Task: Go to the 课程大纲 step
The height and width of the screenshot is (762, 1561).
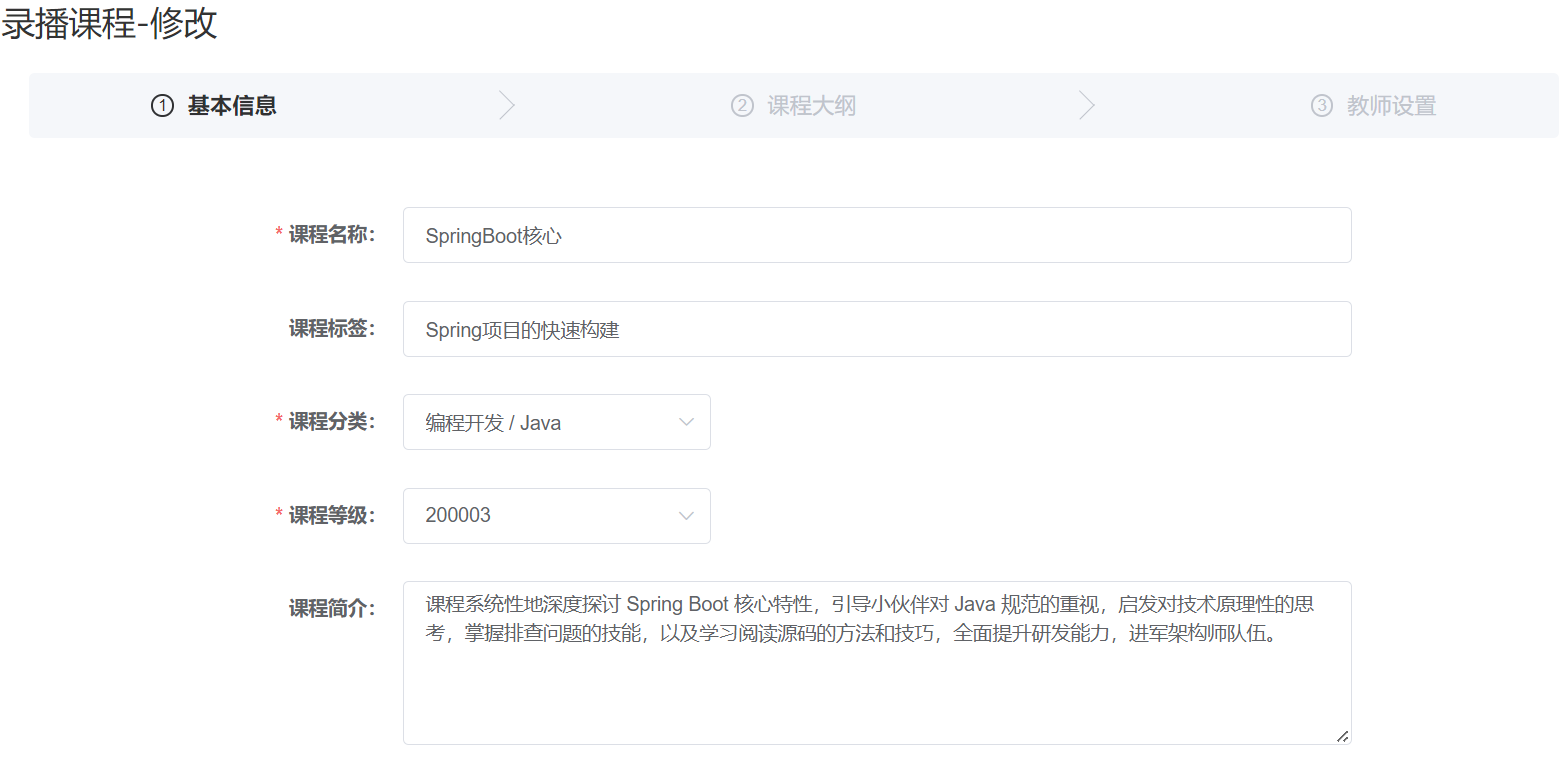Action: pyautogui.click(x=812, y=106)
